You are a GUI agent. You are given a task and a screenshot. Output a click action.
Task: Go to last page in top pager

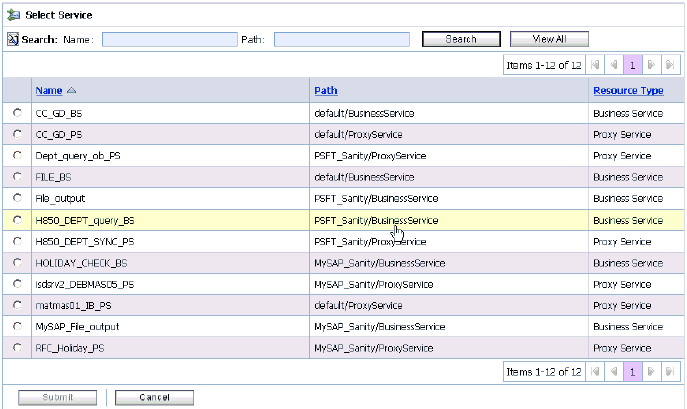(x=670, y=65)
